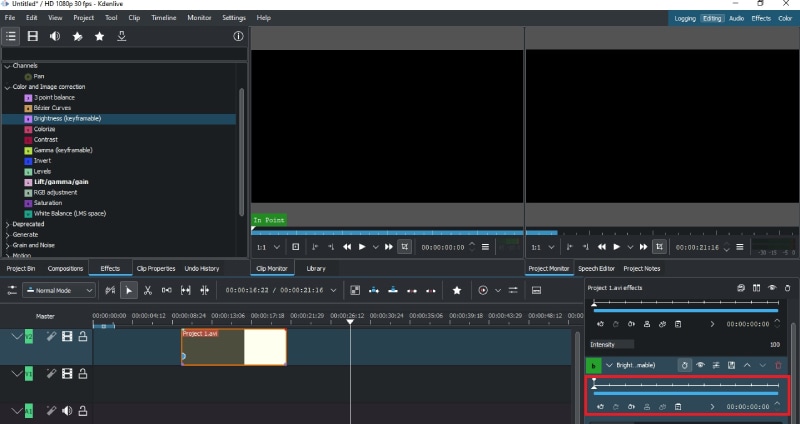Click the Brightness effect keyframe ruler
800x424 pixels.
[686, 384]
